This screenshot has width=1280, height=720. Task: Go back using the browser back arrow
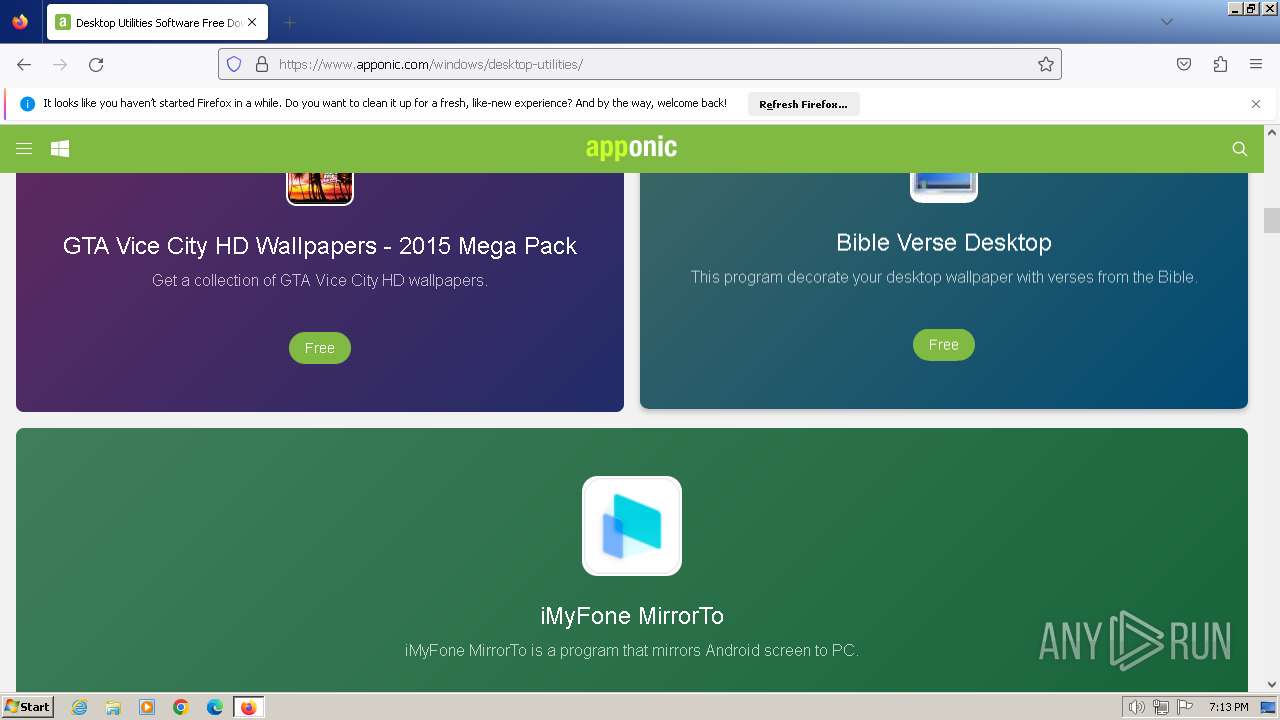click(x=24, y=64)
